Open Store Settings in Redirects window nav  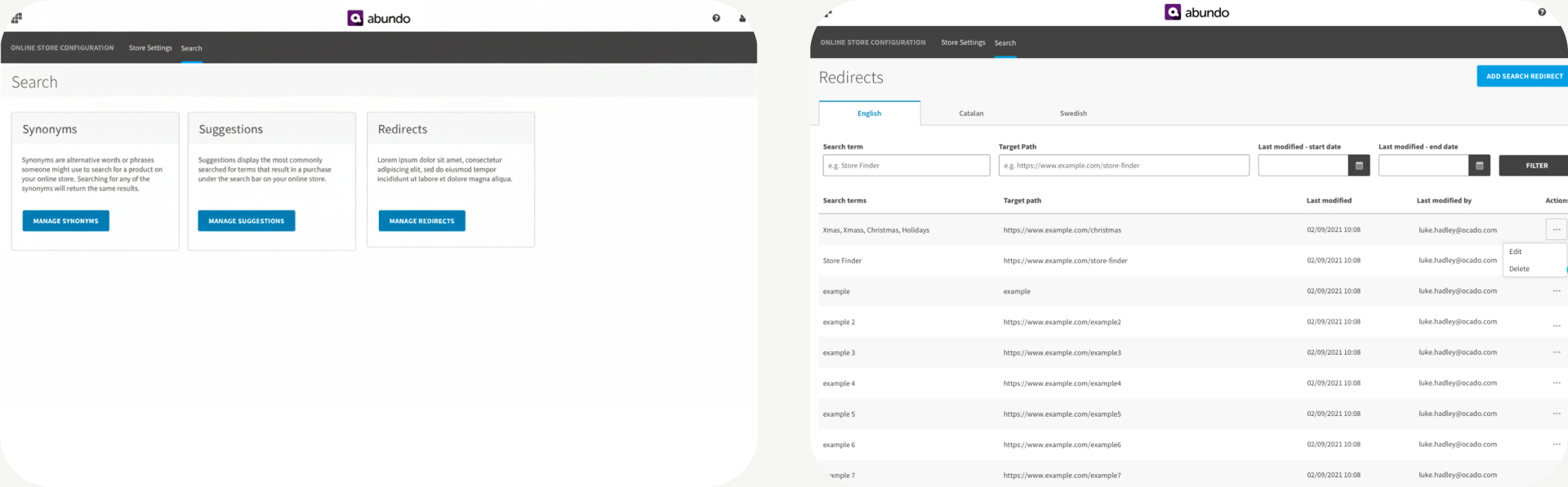point(963,42)
